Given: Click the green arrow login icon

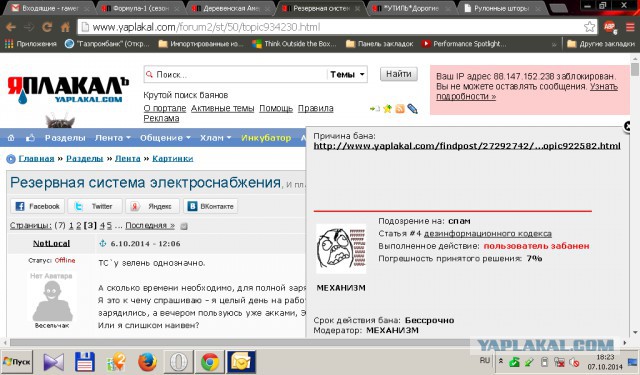Looking at the screenshot, I should click(x=374, y=109).
